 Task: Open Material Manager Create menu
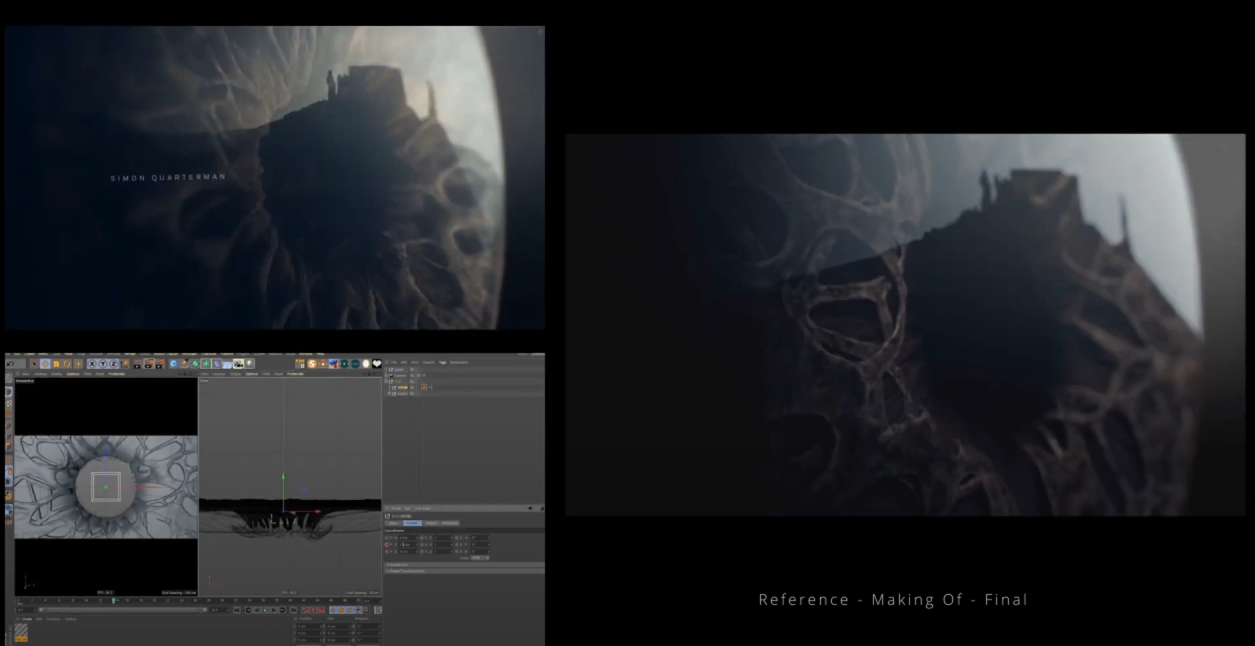(27, 619)
